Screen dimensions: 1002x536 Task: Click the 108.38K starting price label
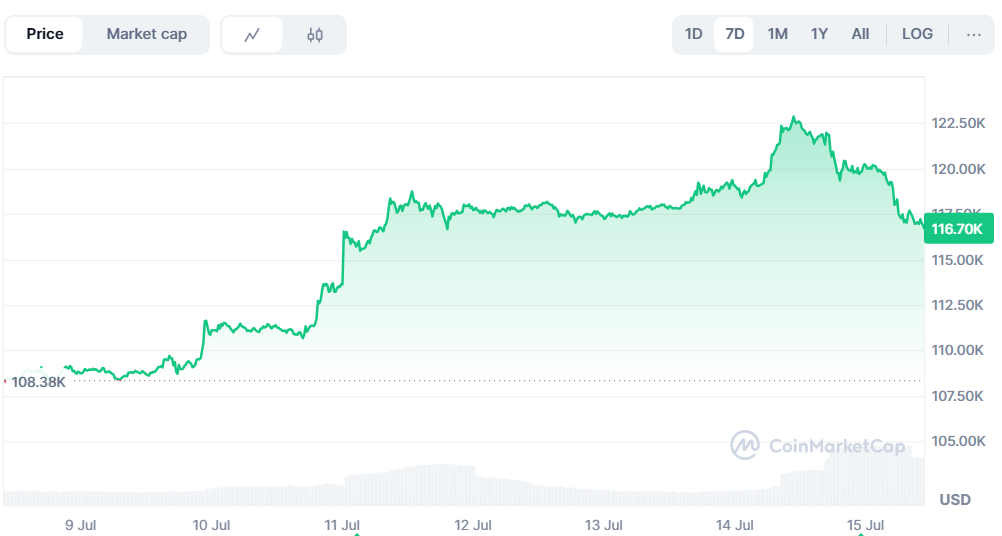[x=38, y=381]
